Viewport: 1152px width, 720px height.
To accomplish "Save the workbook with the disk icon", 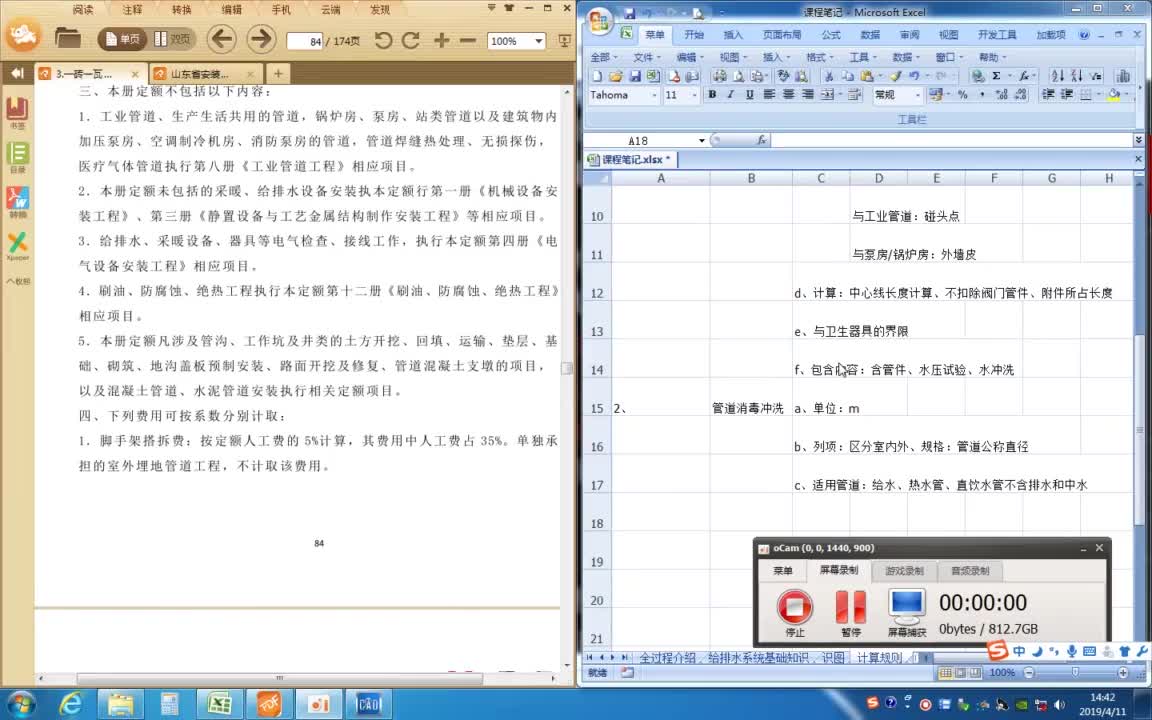I will pos(636,76).
